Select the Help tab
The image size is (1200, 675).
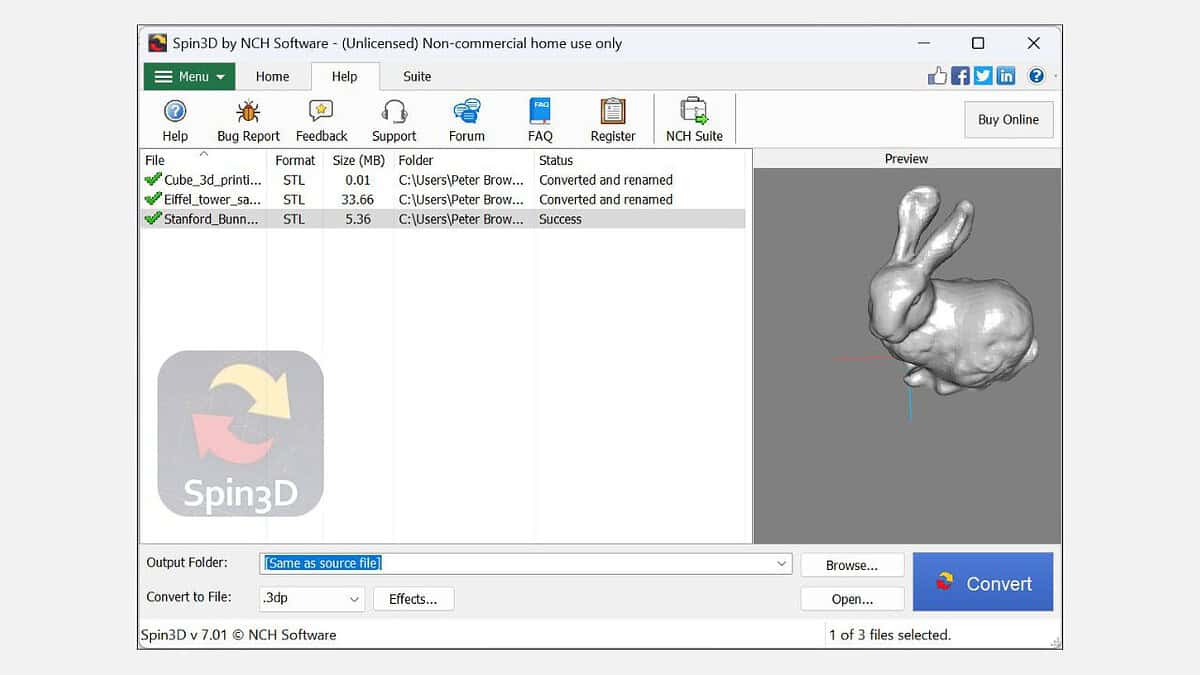(345, 76)
